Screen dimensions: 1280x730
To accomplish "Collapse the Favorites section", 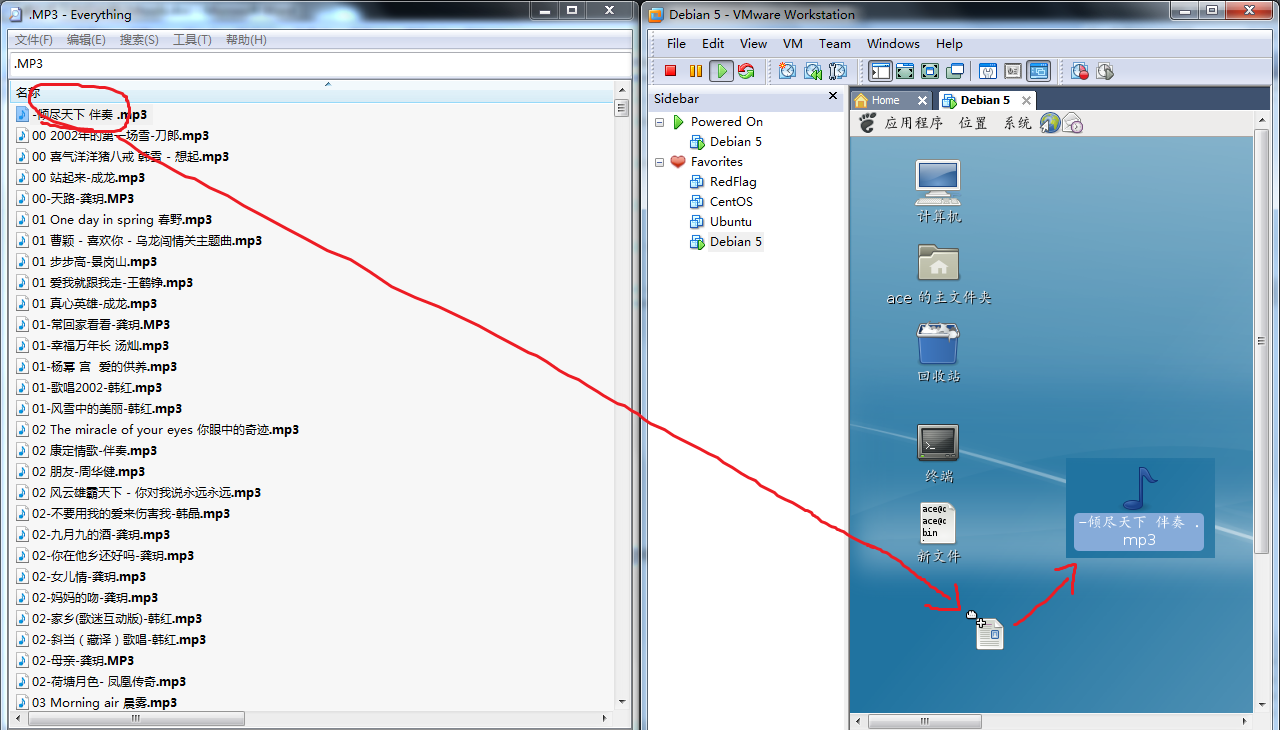I will pyautogui.click(x=659, y=161).
